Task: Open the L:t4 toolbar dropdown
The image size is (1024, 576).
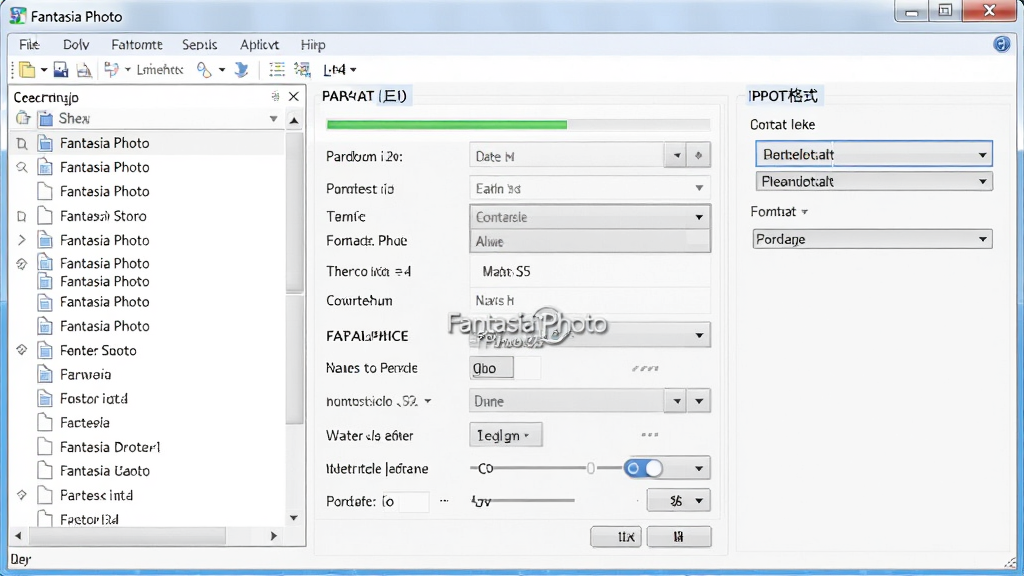Action: (x=353, y=69)
